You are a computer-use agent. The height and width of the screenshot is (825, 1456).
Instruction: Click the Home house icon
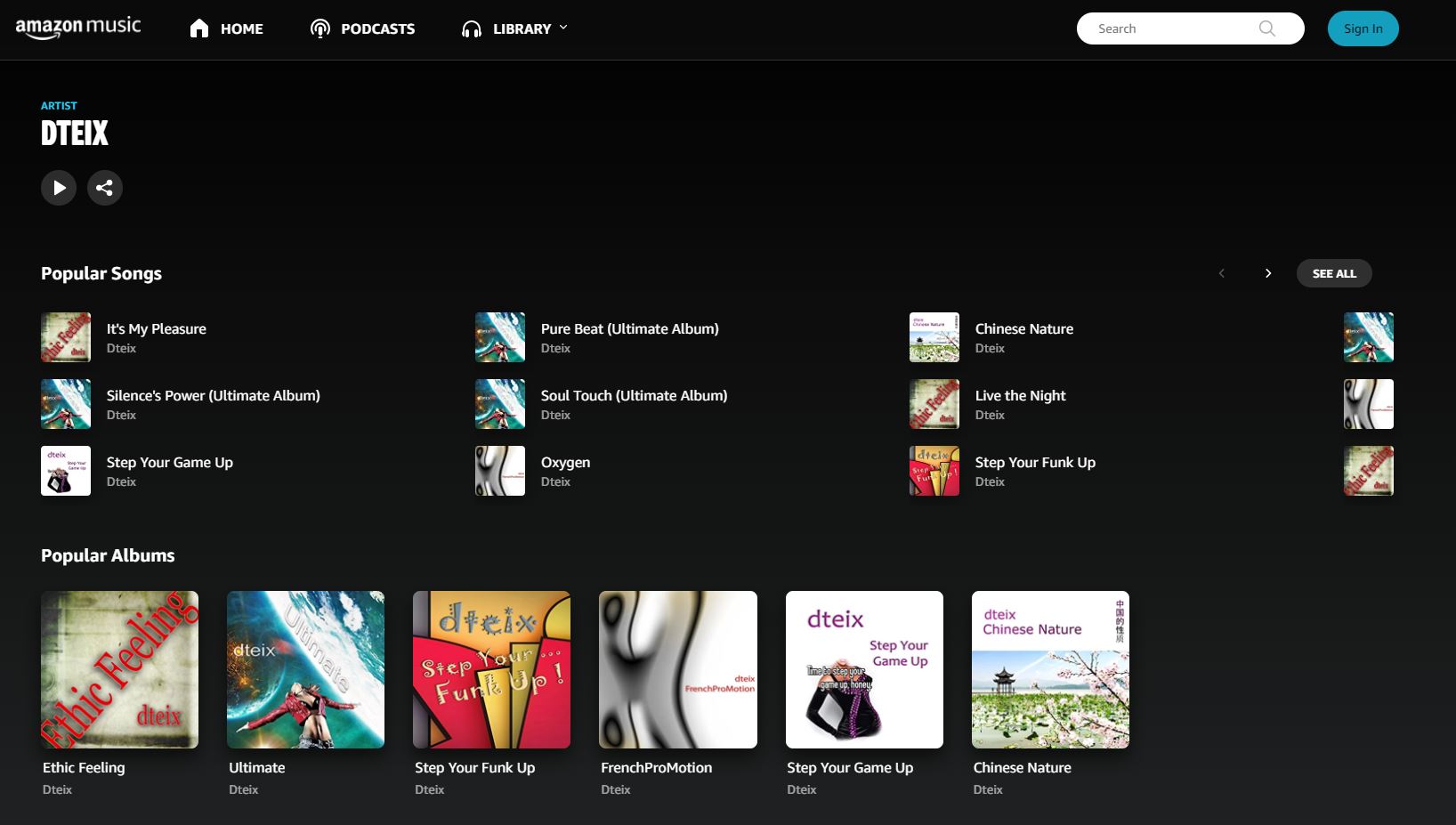coord(199,28)
